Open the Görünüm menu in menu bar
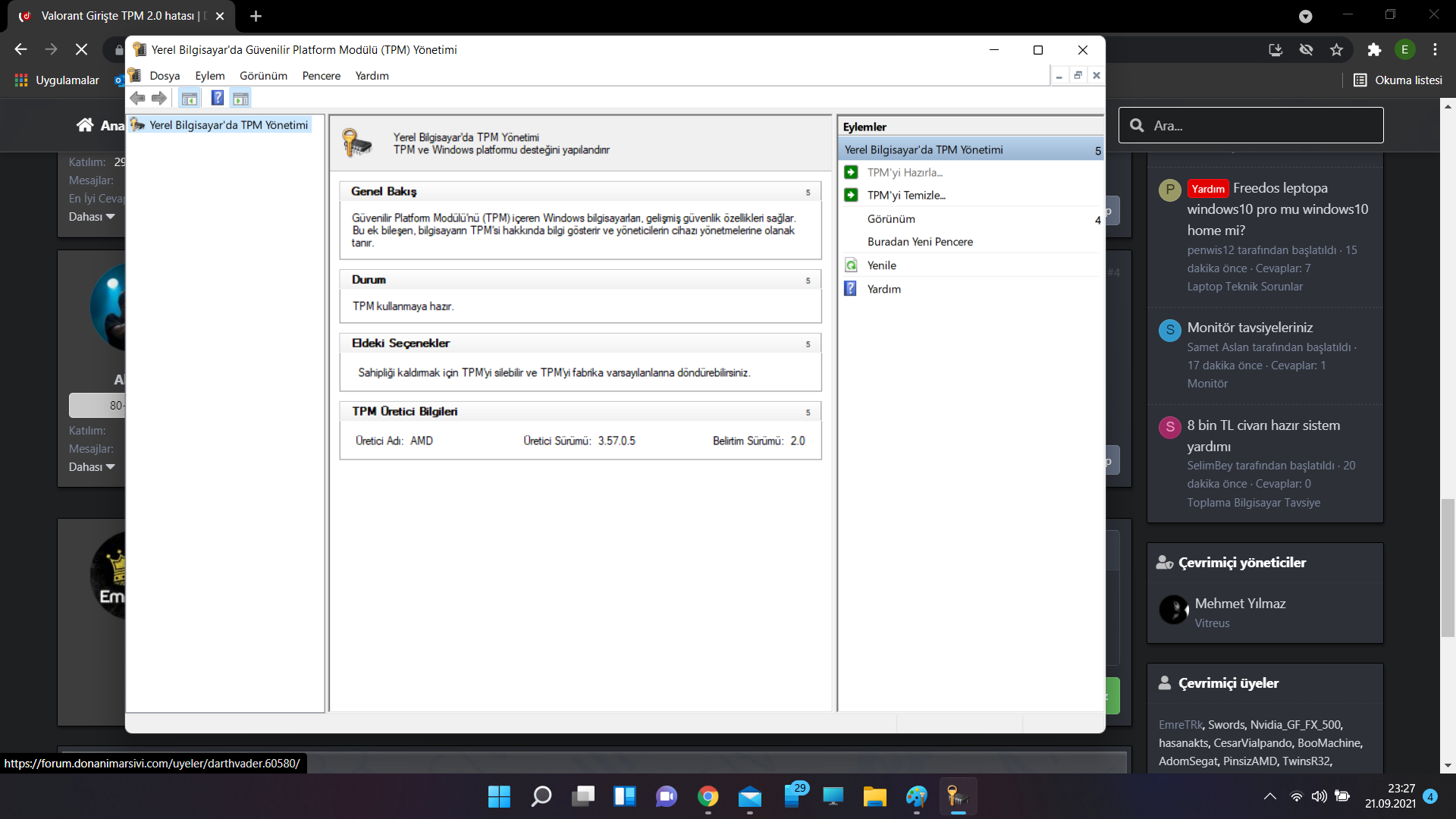 pyautogui.click(x=263, y=76)
